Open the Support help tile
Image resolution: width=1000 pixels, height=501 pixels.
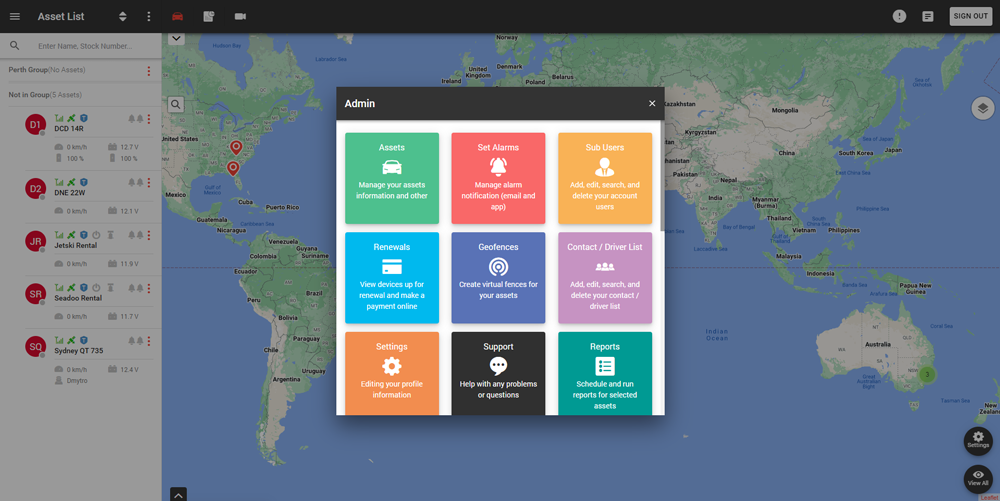498,373
